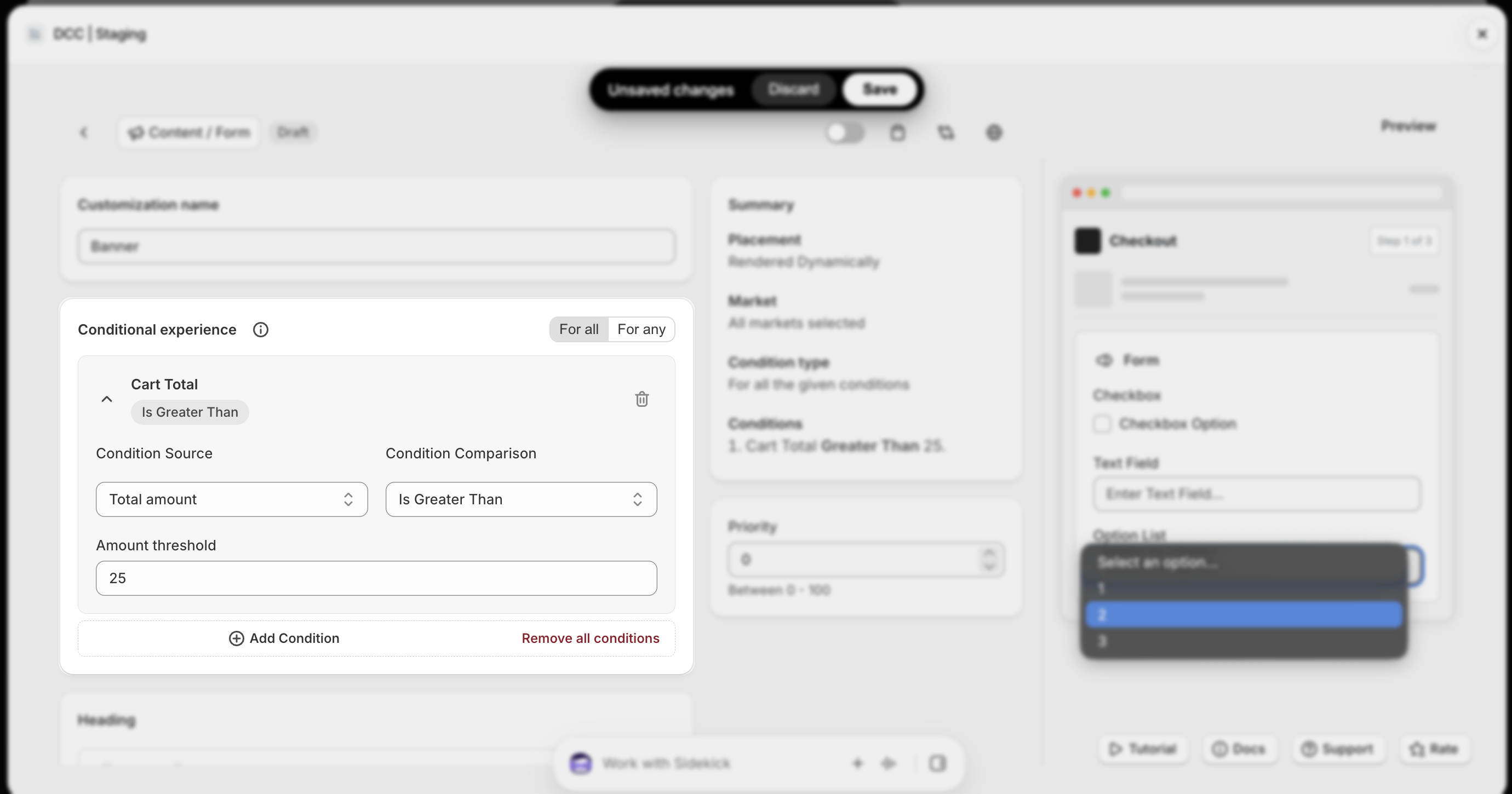Choose option 3 in preview list

tap(1244, 641)
